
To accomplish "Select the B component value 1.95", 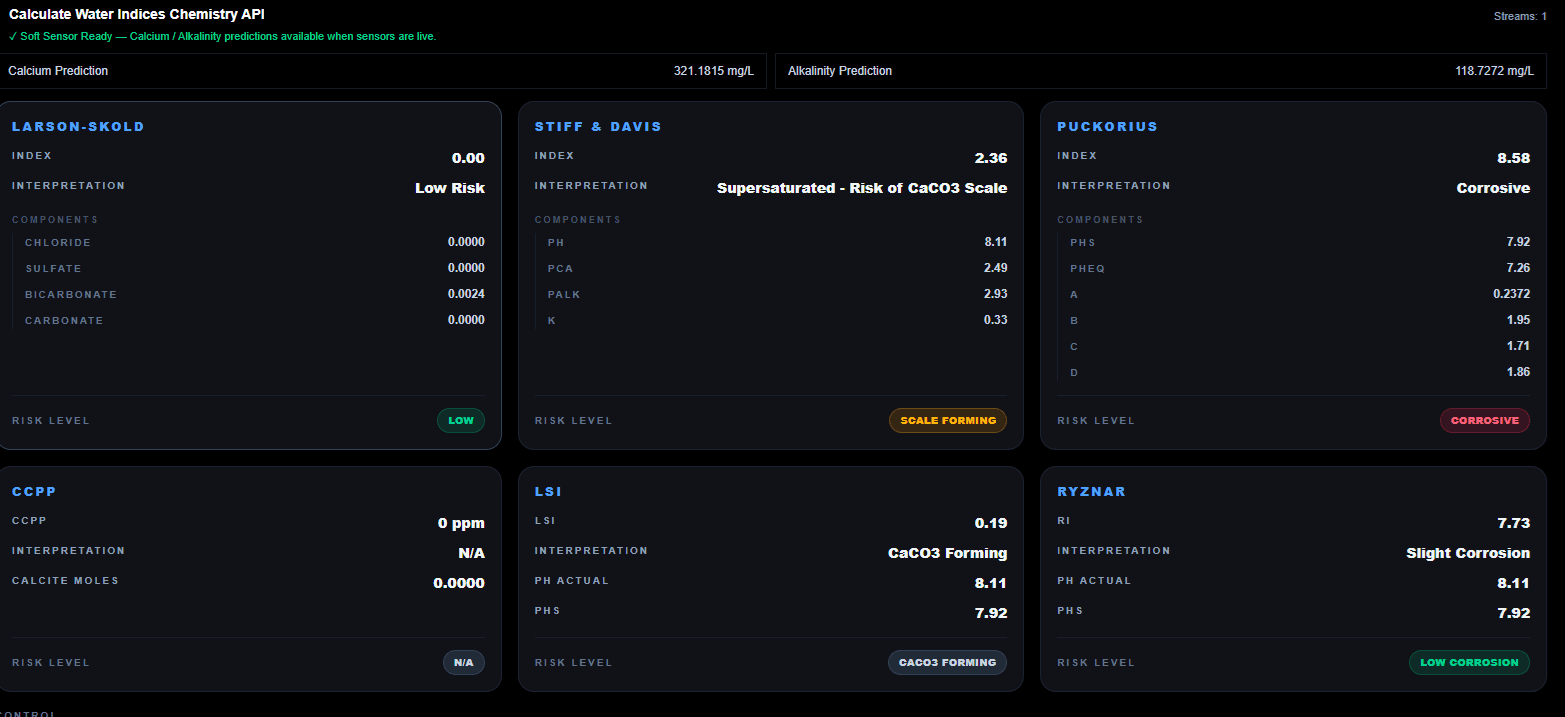I will 1518,320.
